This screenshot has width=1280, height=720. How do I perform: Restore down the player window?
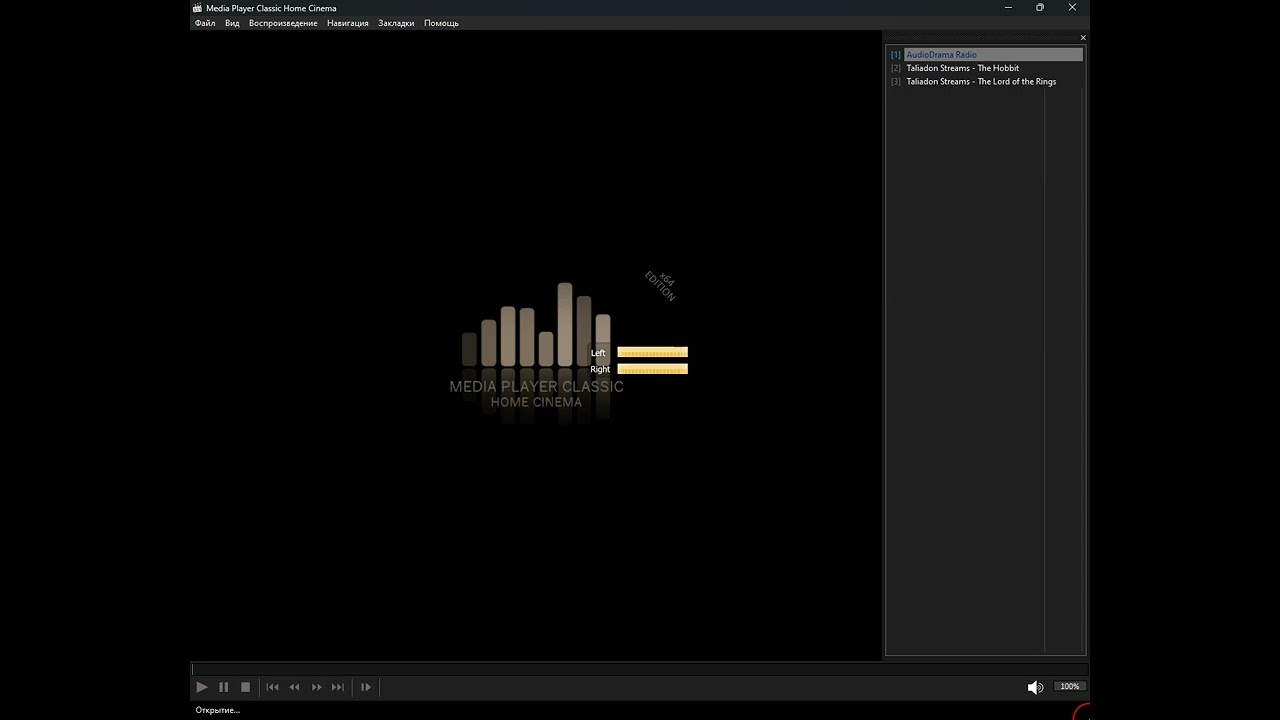pos(1040,8)
